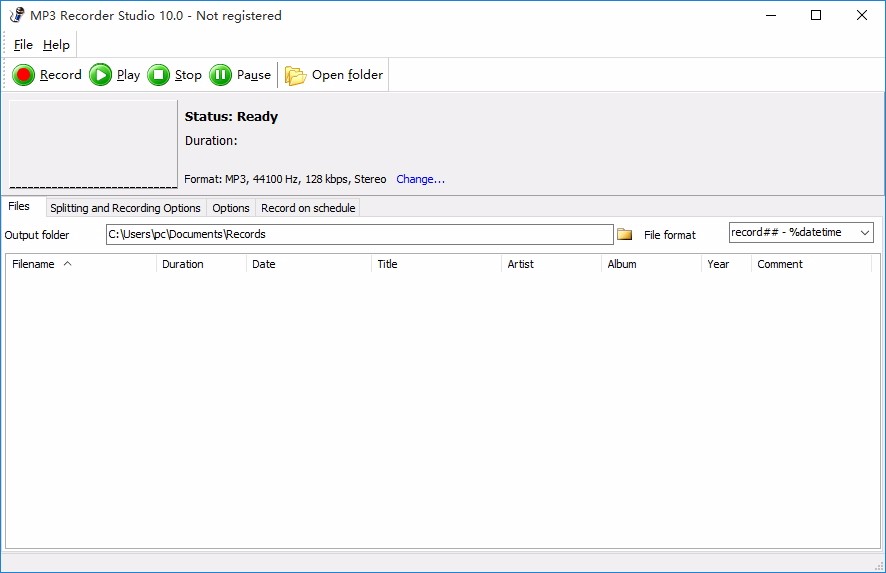Click the red Record button icon
886x573 pixels.
[24, 75]
